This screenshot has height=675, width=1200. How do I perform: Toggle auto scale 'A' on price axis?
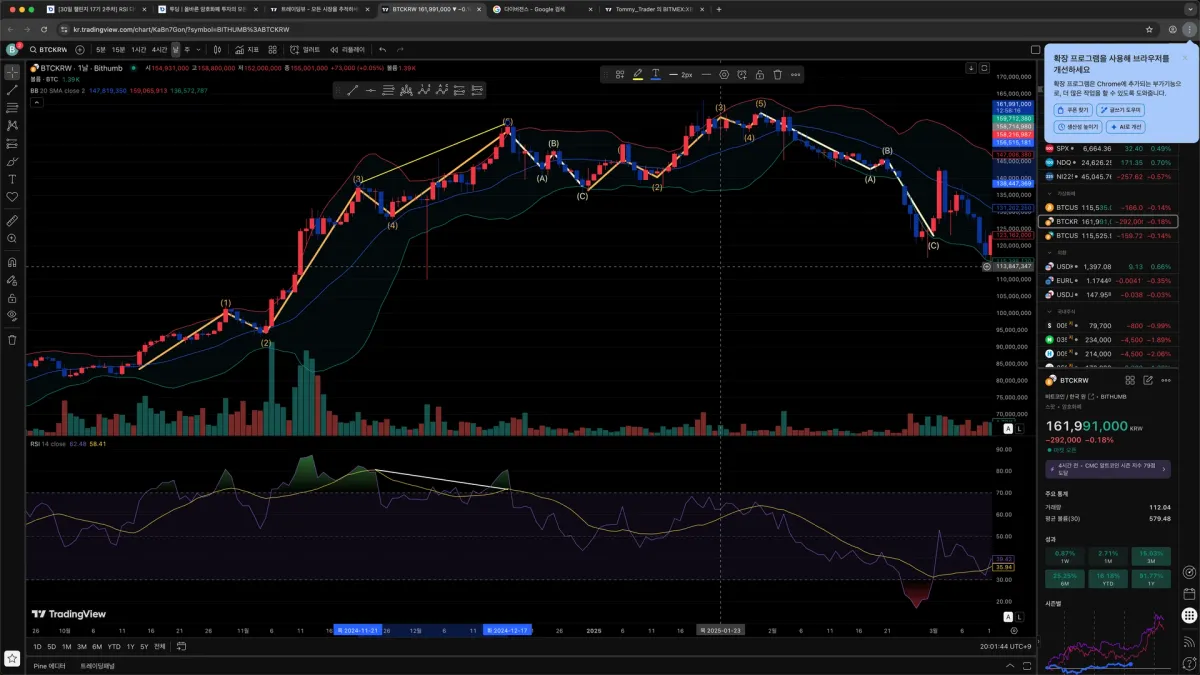[1008, 428]
